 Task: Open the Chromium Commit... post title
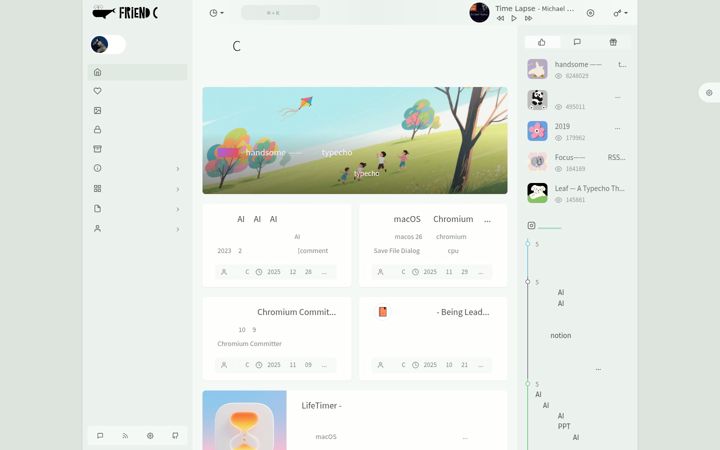click(x=297, y=312)
